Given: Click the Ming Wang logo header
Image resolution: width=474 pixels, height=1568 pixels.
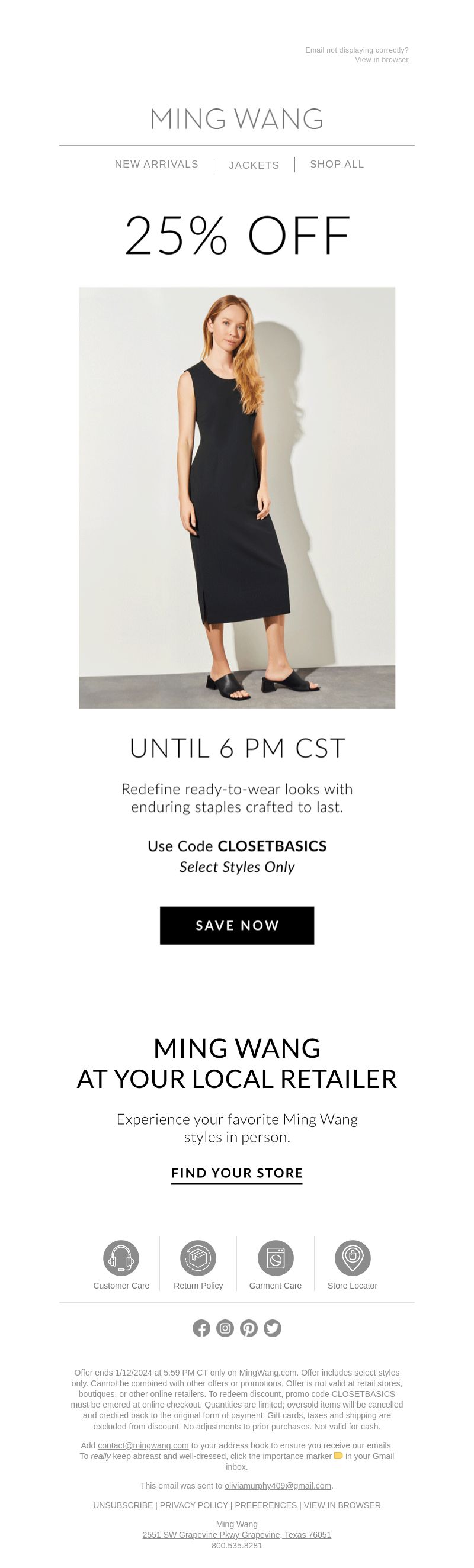Looking at the screenshot, I should [237, 119].
